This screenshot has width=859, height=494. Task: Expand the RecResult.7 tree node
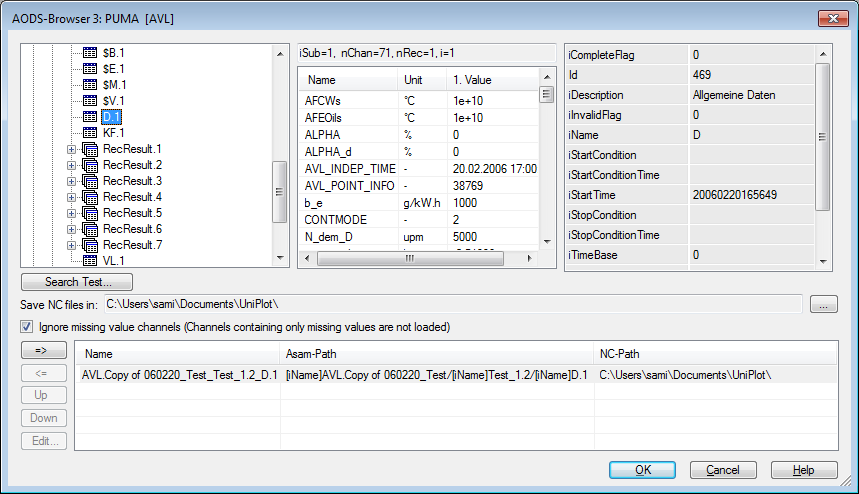71,245
